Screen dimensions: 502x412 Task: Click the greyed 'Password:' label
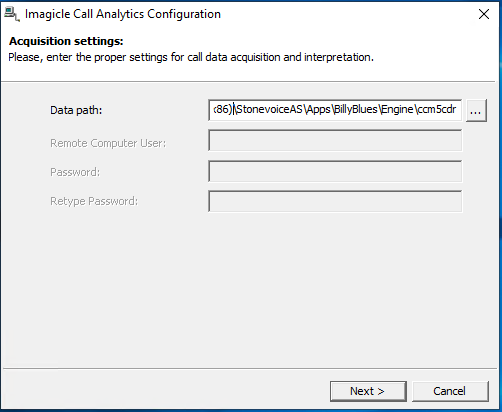(75, 172)
